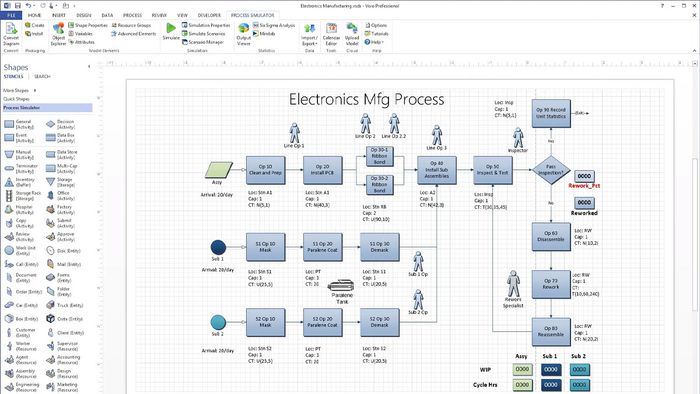This screenshot has height=394, width=700.
Task: Open the Scenario Manager
Action: (x=202, y=42)
